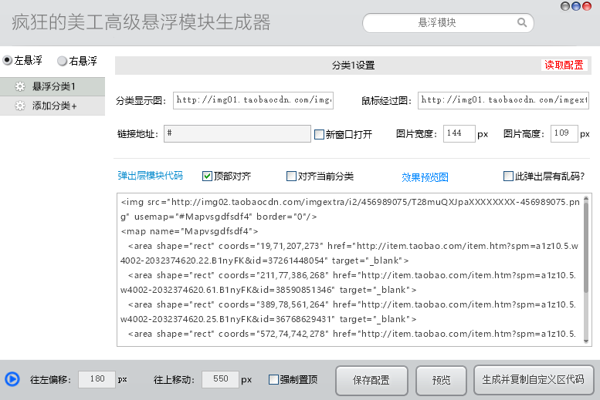Open the 读取配置 link
The image size is (600, 400).
tap(563, 65)
